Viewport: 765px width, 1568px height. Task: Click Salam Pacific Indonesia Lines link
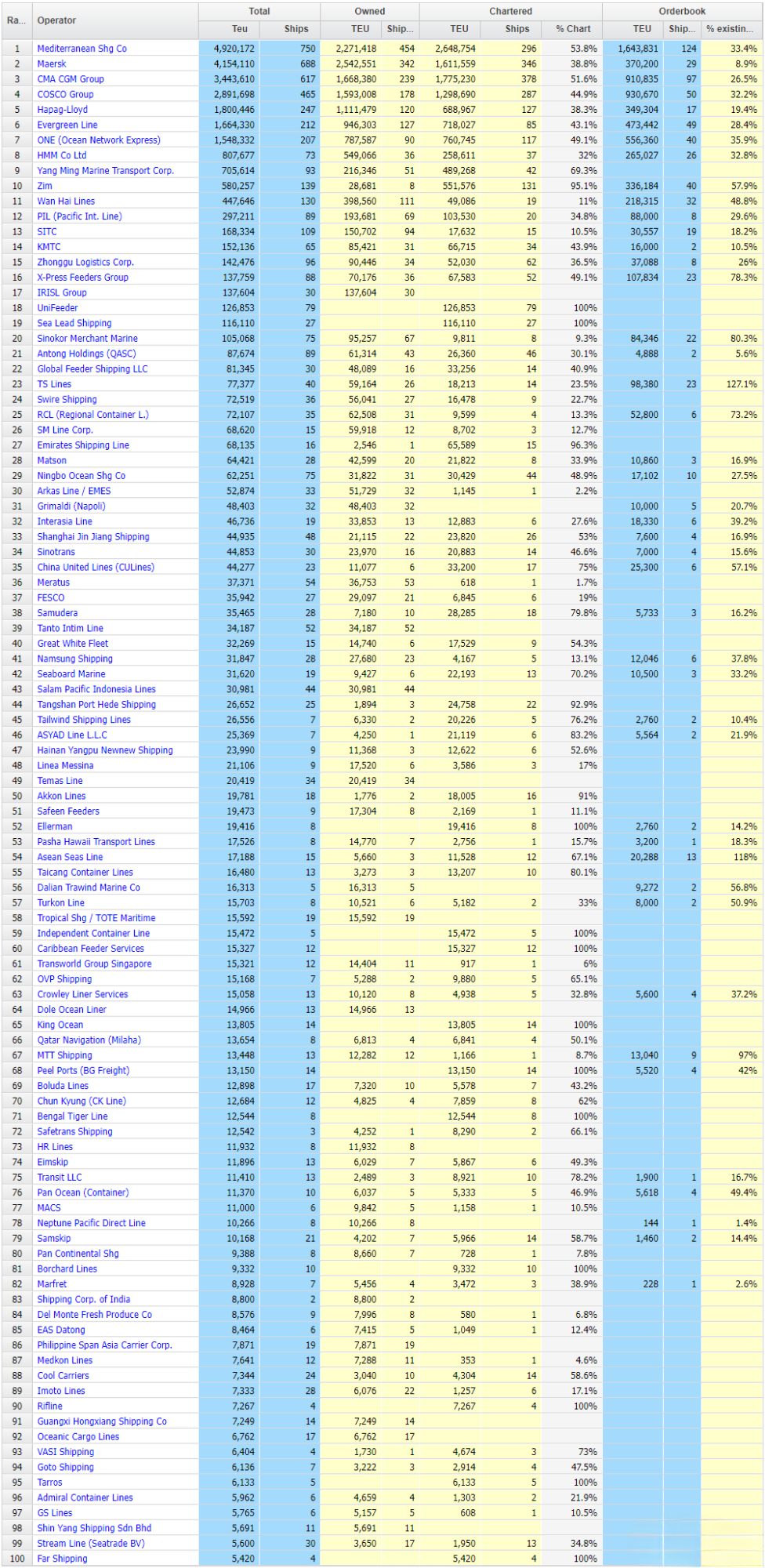(x=96, y=690)
